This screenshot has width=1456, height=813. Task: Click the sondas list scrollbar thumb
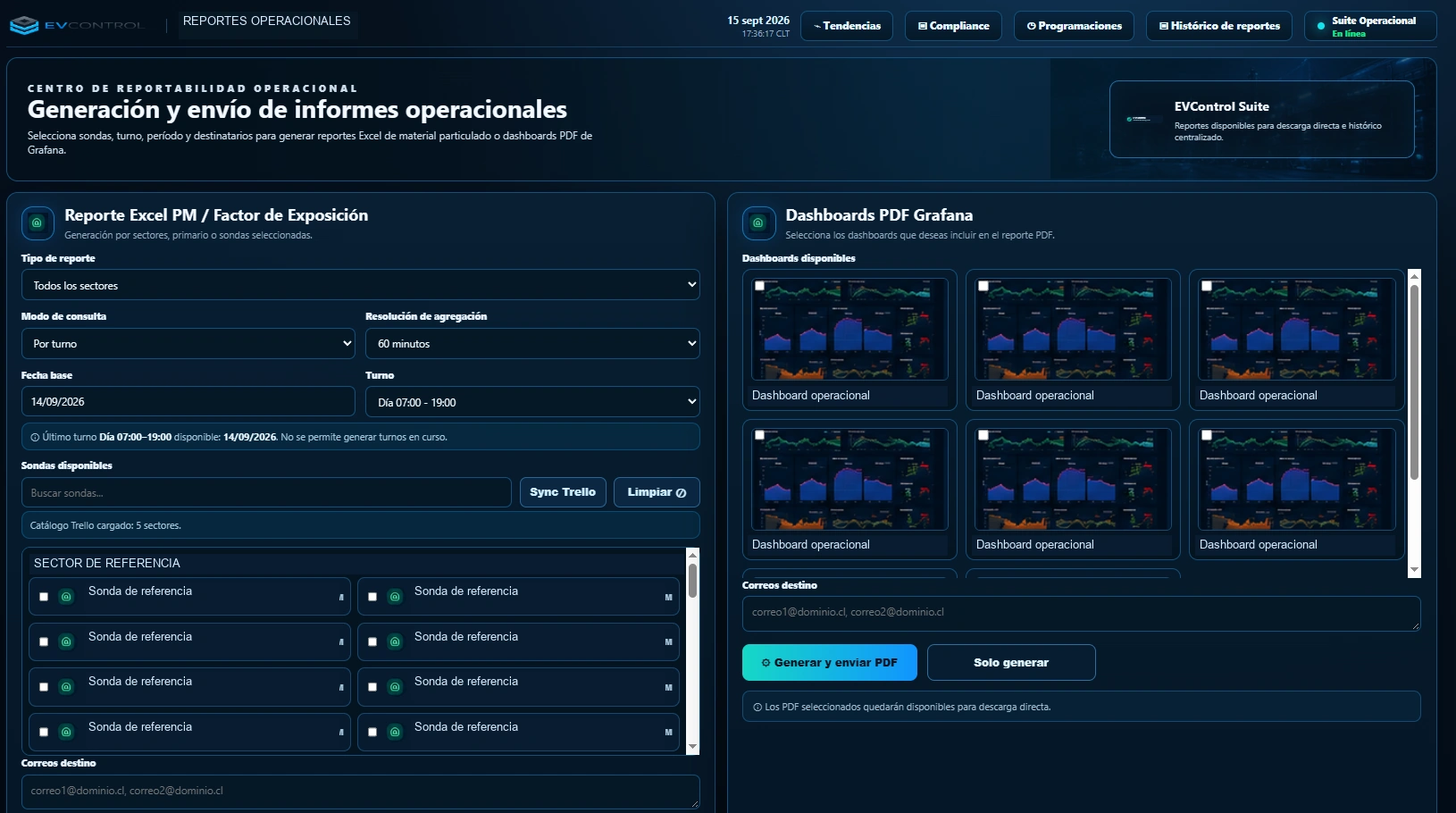[692, 581]
